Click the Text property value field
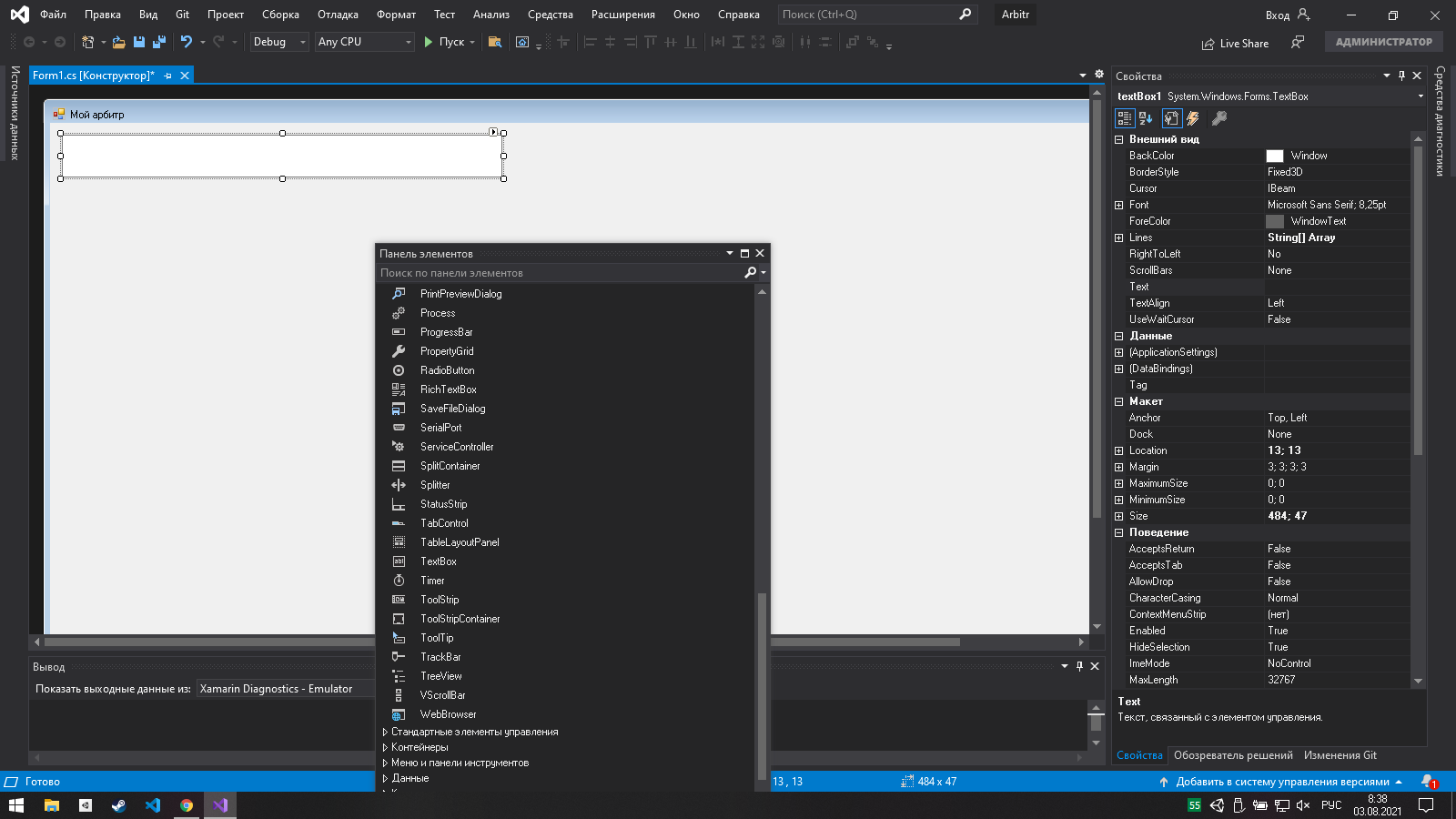This screenshot has width=1456, height=819. 1338,287
